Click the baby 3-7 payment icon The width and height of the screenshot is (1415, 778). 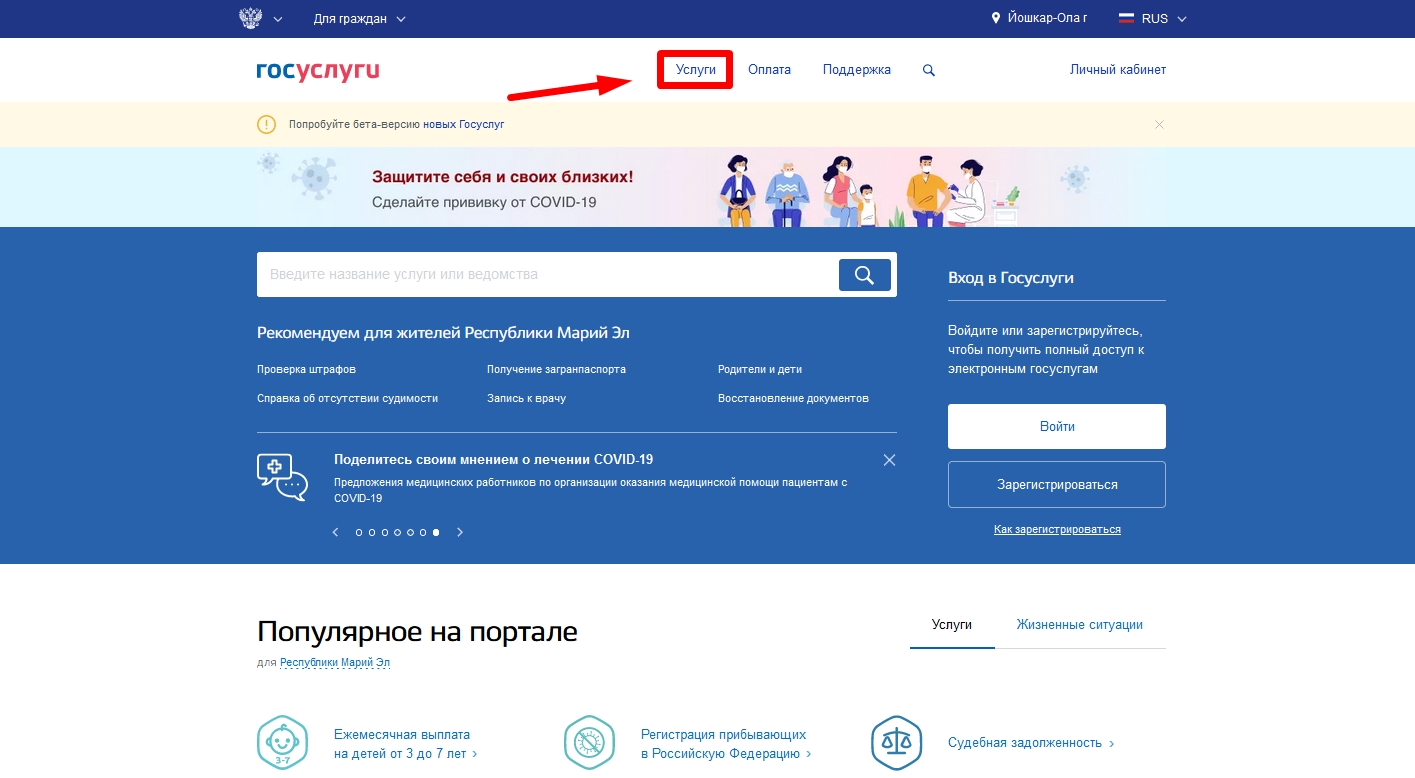282,743
